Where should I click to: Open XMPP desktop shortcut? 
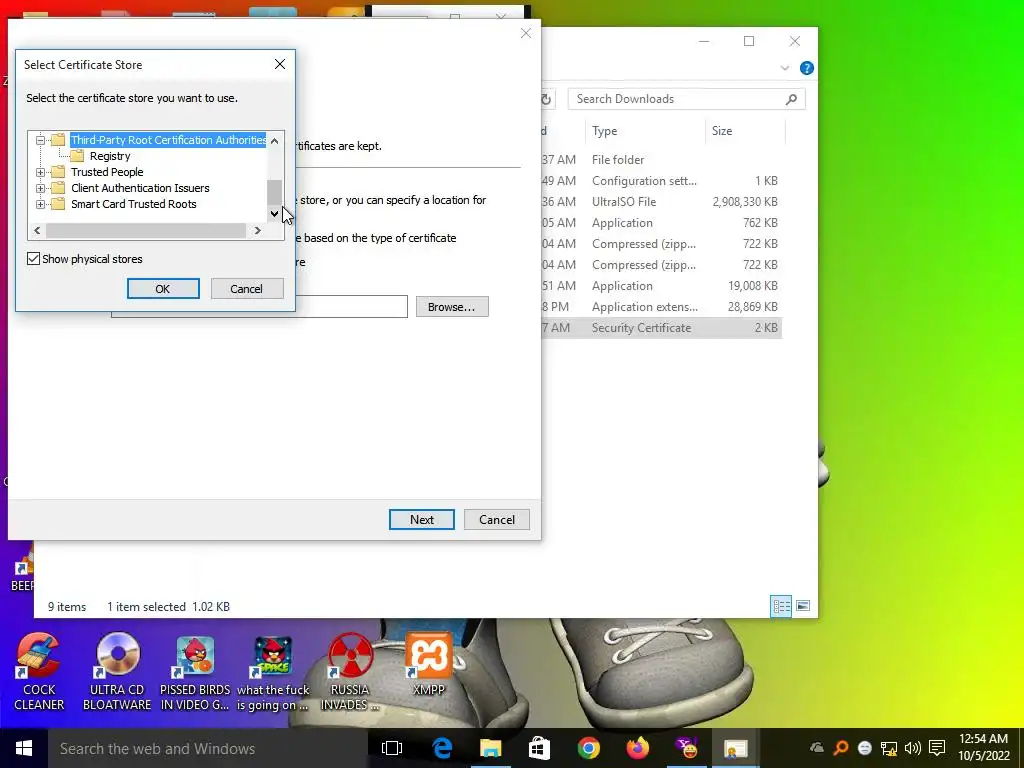(x=428, y=665)
